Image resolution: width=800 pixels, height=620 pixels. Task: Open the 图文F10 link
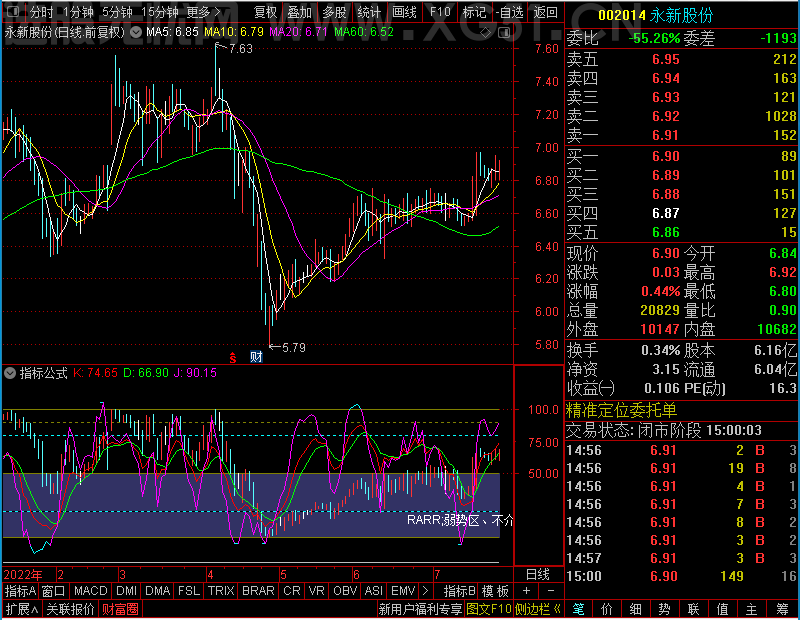(489, 609)
